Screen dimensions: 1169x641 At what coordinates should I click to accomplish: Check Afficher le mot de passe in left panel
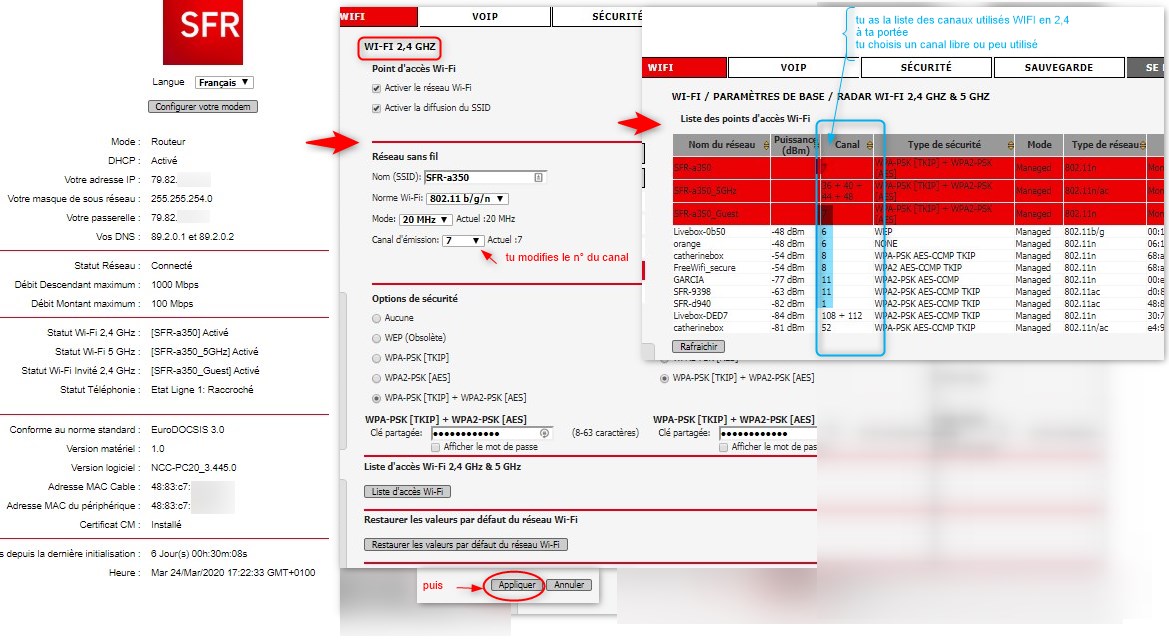click(435, 447)
